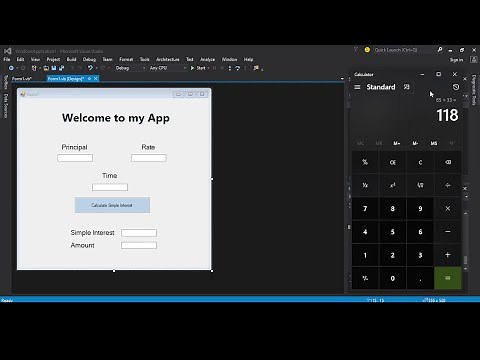
Task: Open the Any CPU platform dropdown
Action: click(x=167, y=68)
